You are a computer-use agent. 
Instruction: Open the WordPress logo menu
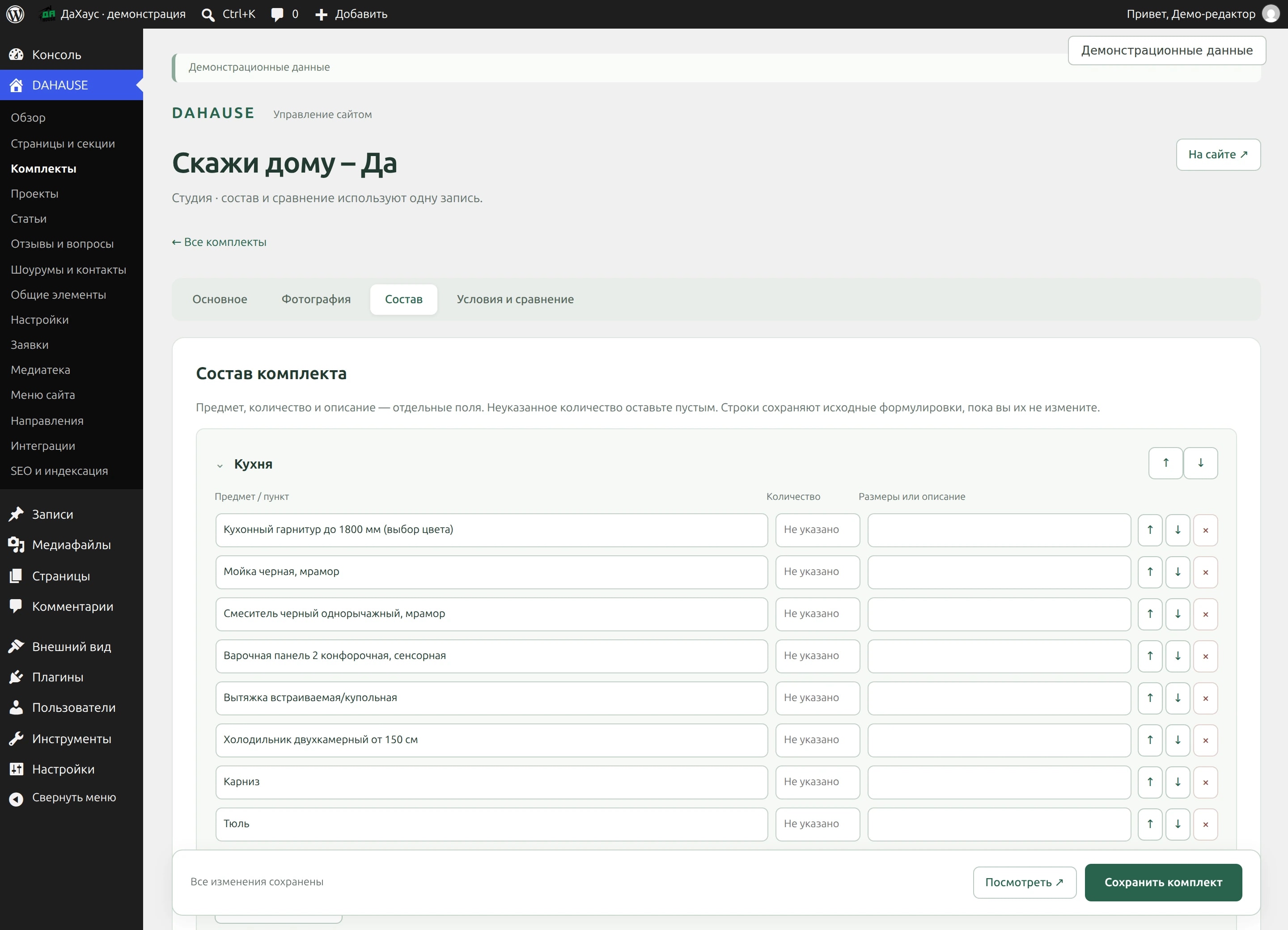(15, 14)
